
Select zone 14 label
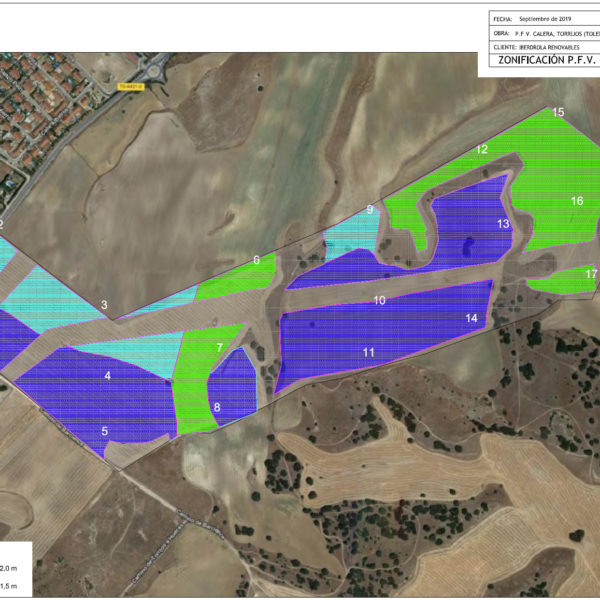coord(471,318)
